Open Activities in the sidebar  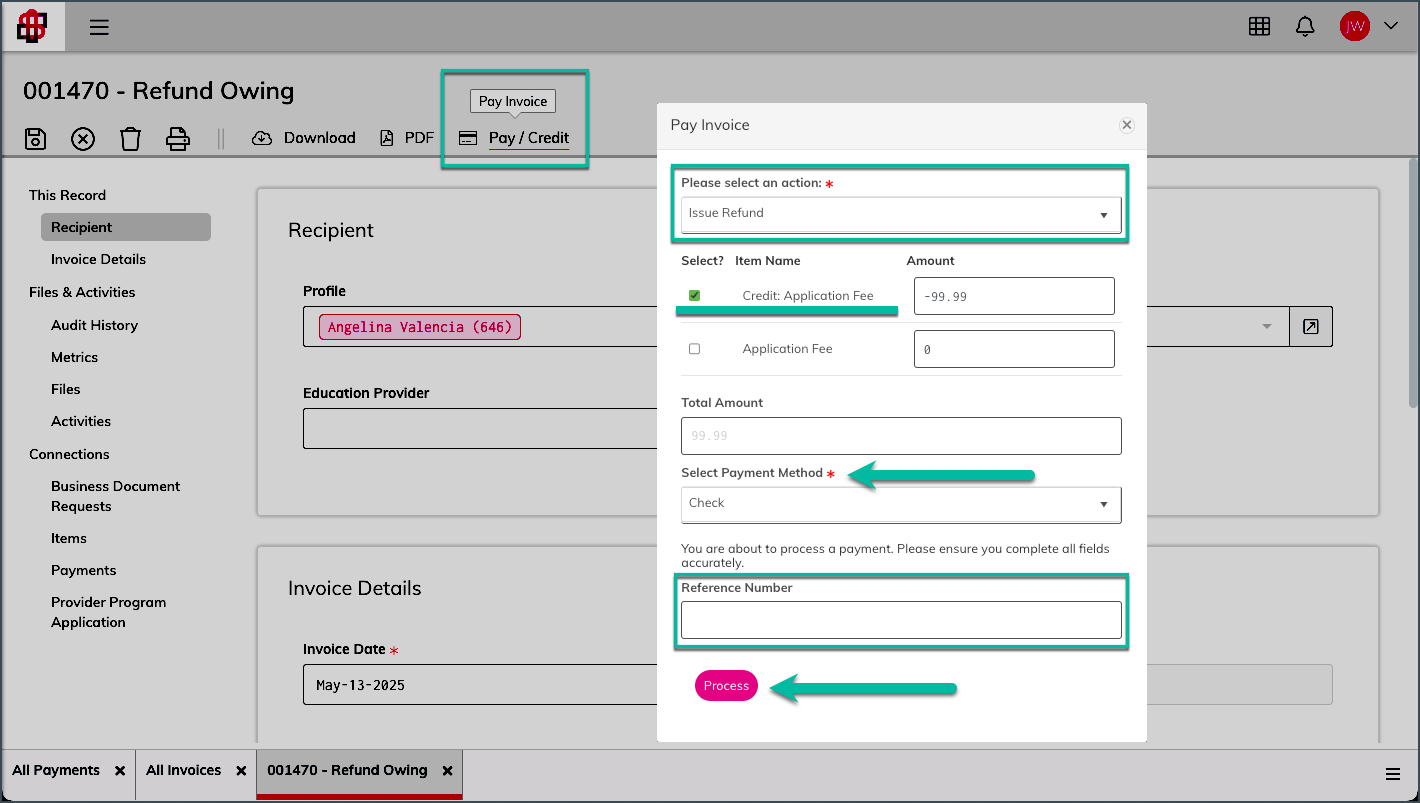[x=80, y=421]
